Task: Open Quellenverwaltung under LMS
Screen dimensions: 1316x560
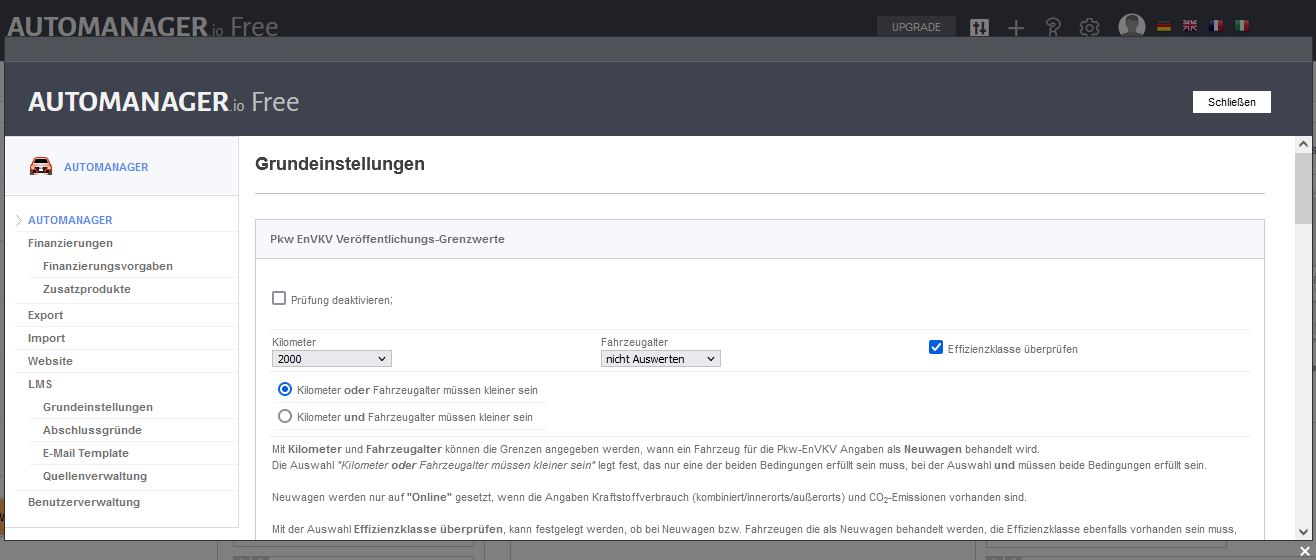Action: coord(95,476)
